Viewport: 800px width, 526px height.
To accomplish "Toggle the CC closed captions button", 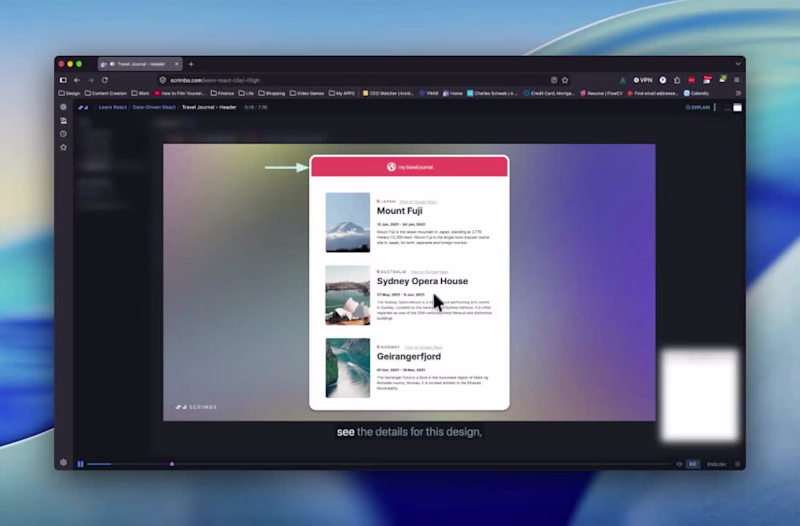I will point(693,464).
